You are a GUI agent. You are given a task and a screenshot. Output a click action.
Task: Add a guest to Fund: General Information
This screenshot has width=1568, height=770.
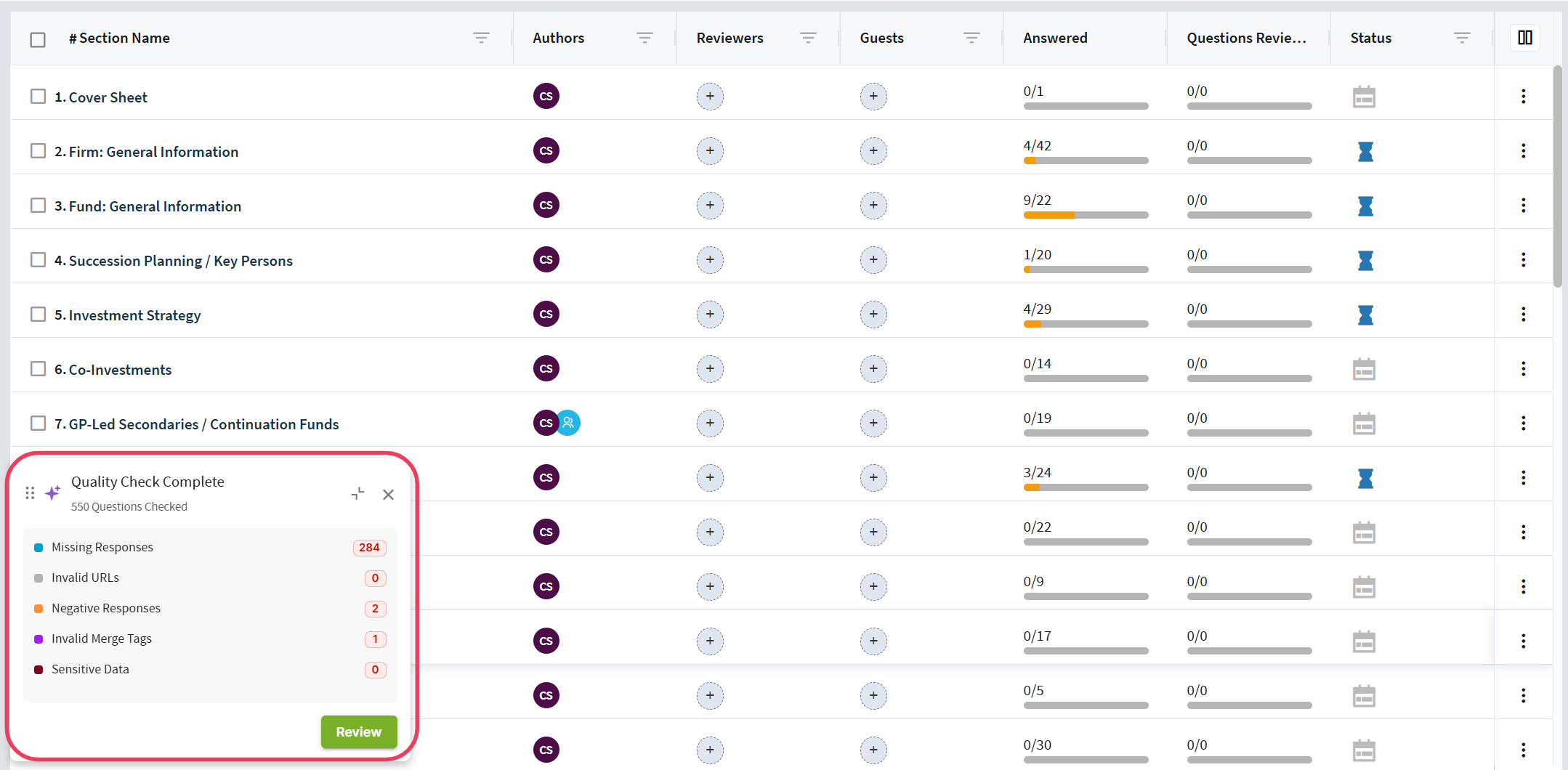(x=873, y=205)
